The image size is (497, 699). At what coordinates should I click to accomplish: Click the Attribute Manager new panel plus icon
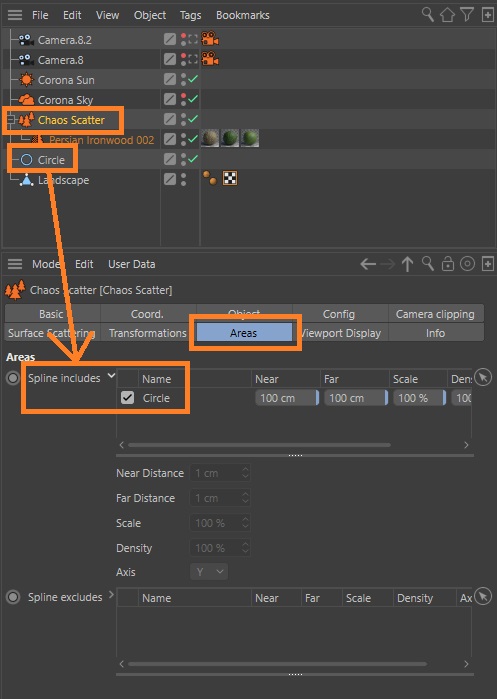tap(488, 264)
